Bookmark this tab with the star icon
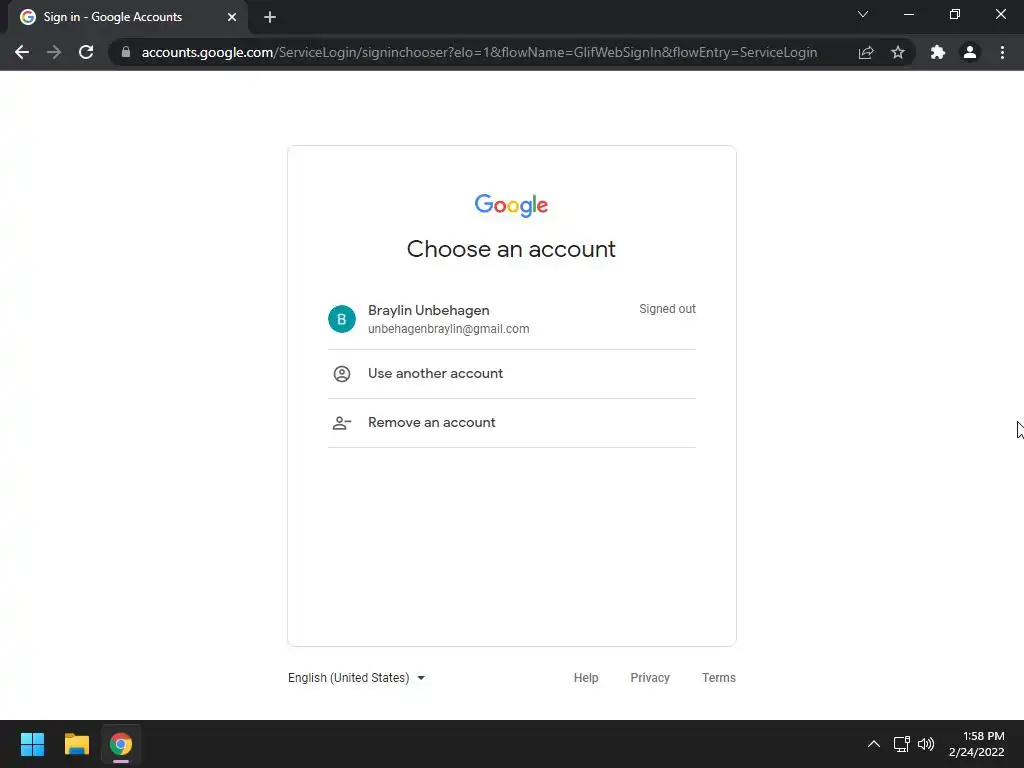 tap(898, 52)
